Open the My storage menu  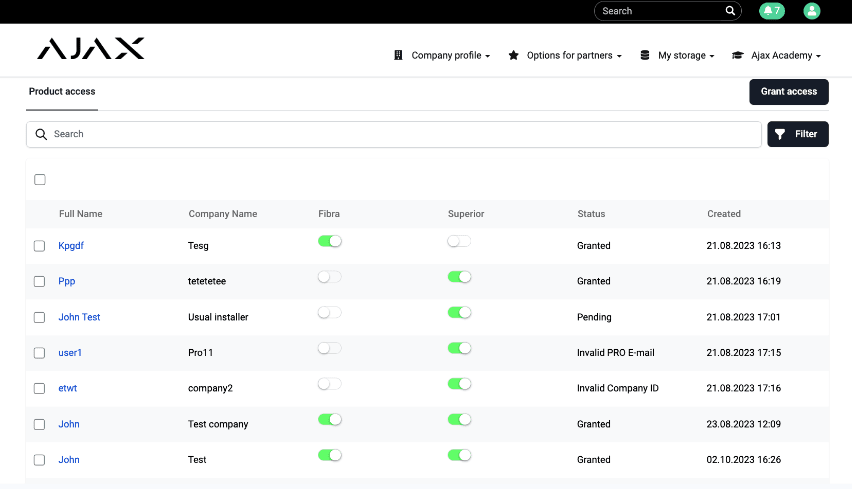tap(686, 56)
